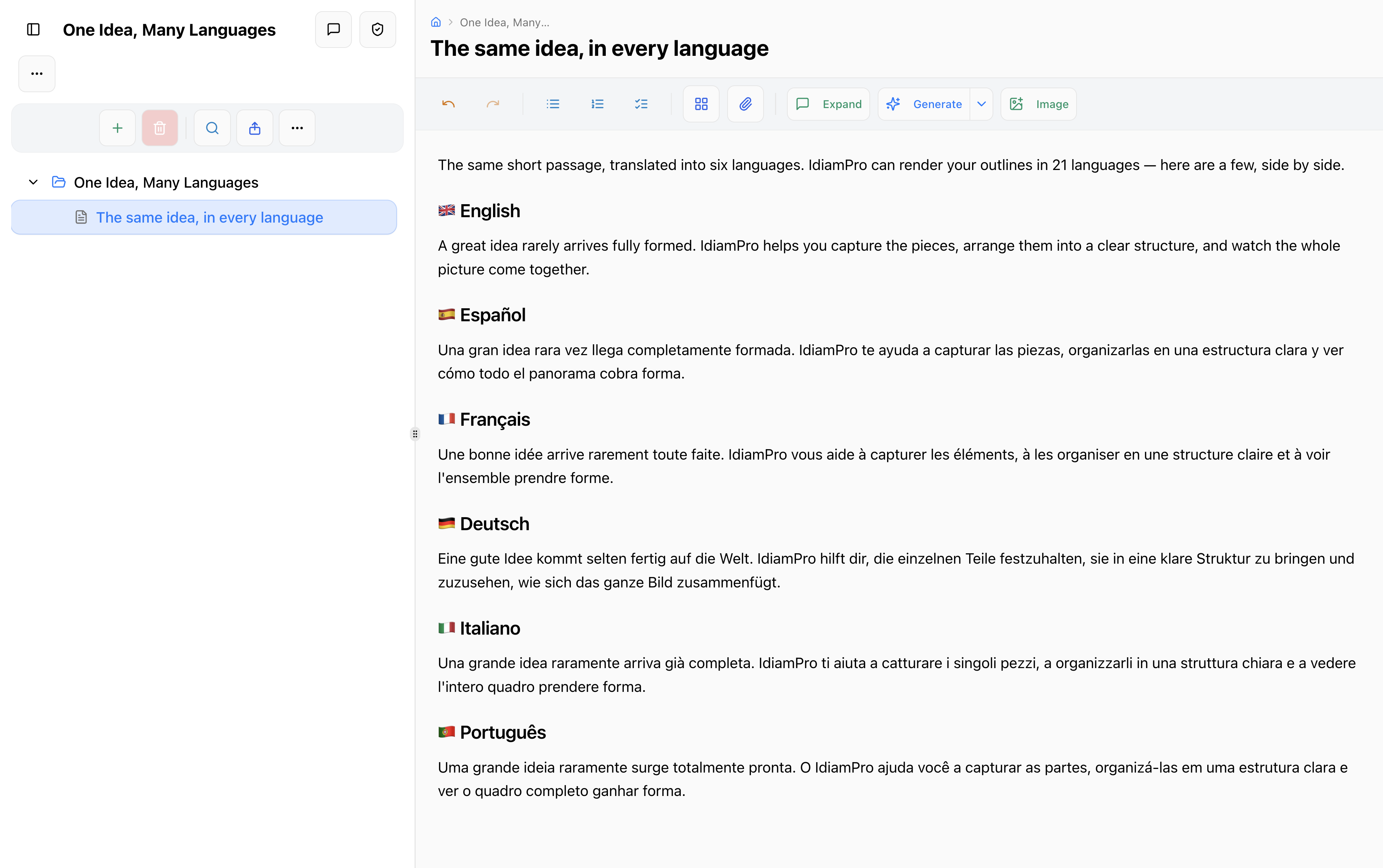Toggle the sidebar panel icon
Screen dimensions: 1383x868
33,29
